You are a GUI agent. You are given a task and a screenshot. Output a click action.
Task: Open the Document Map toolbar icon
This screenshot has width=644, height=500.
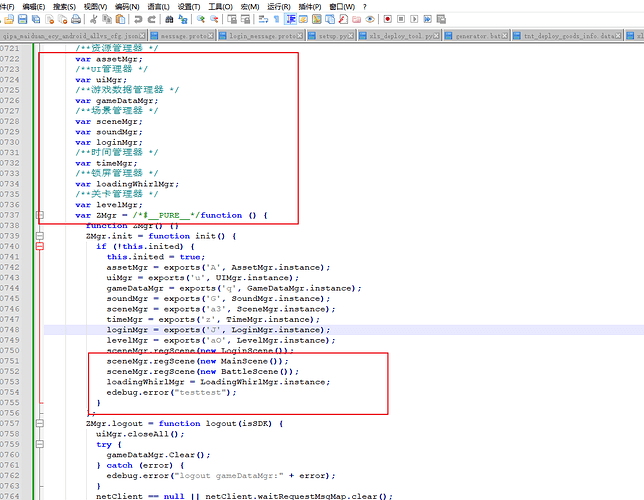pyautogui.click(x=317, y=19)
